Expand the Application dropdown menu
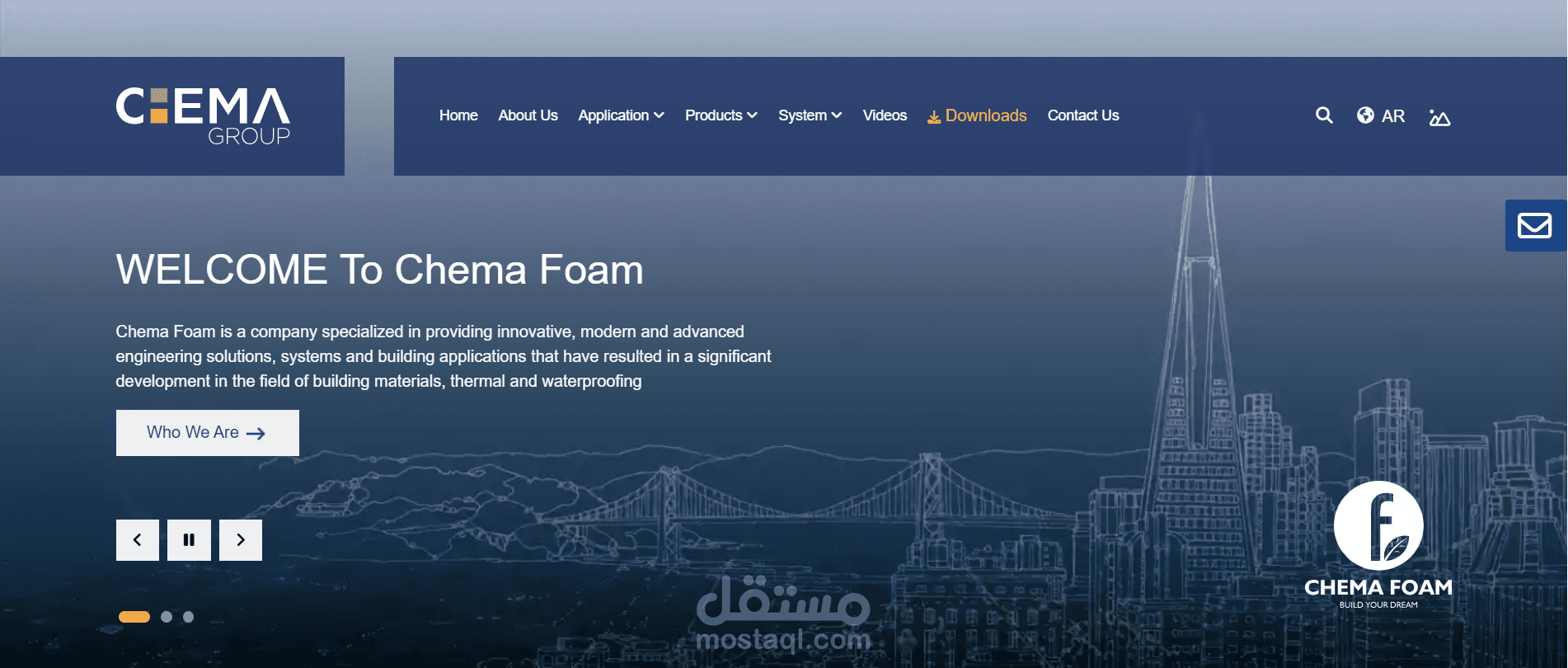1568x668 pixels. coord(621,115)
